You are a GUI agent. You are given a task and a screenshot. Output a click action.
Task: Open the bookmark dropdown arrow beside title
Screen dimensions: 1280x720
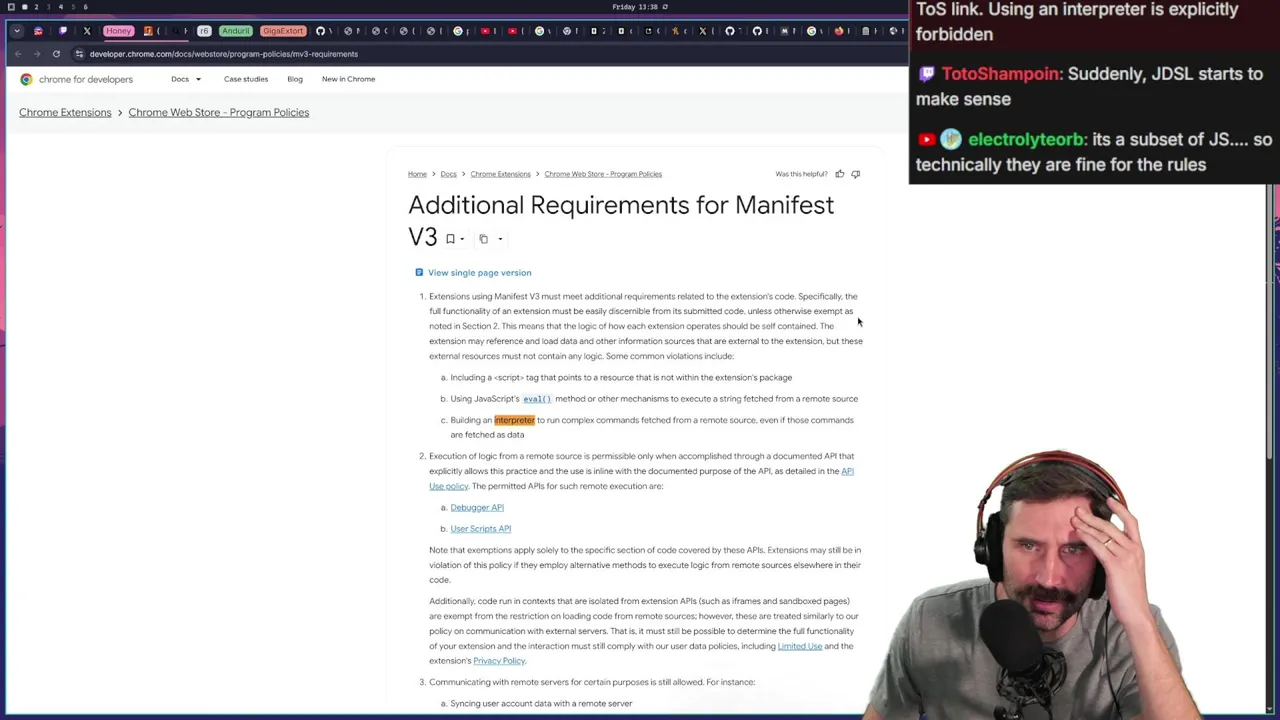462,239
